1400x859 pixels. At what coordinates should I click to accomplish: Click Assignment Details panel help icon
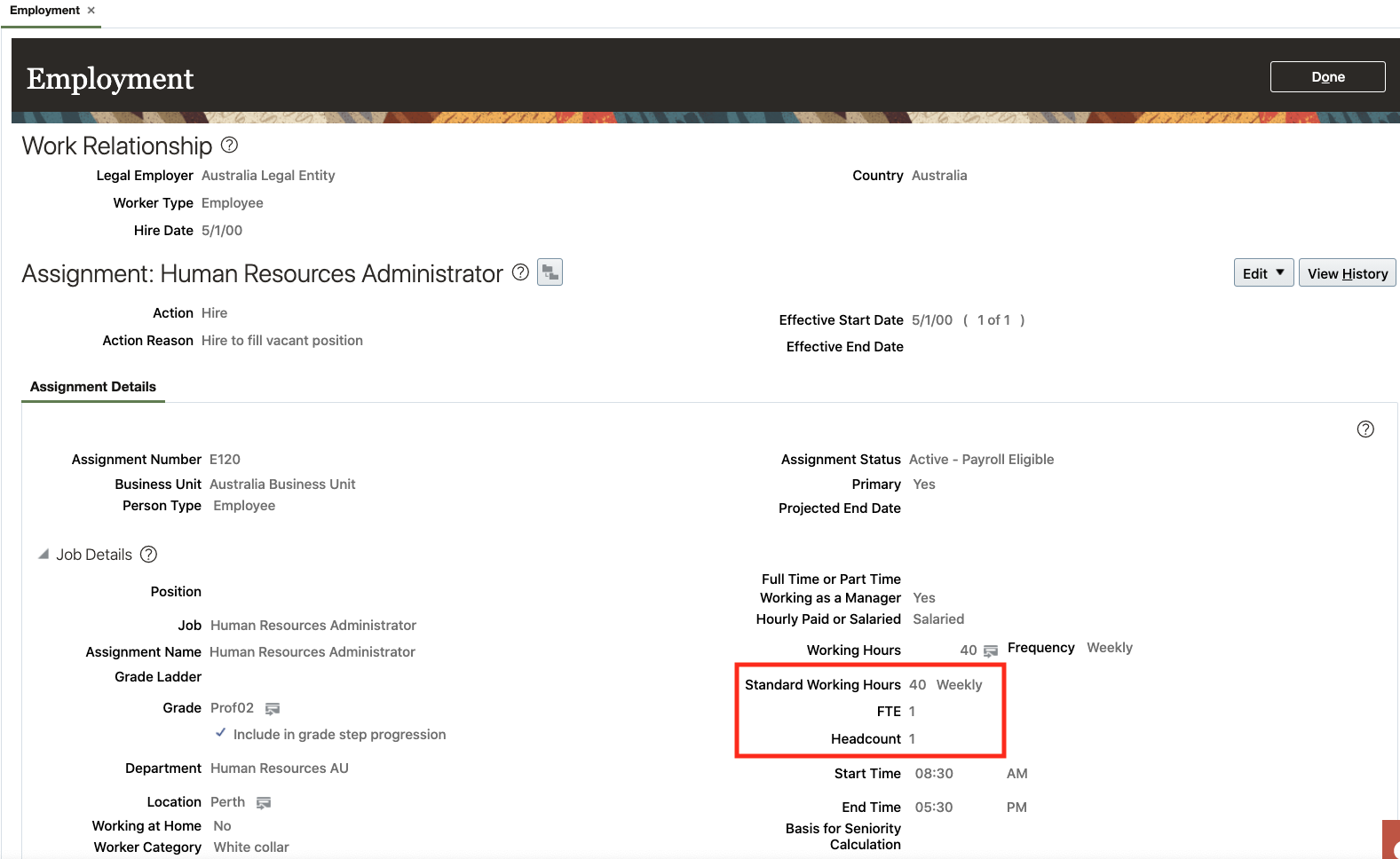click(1365, 429)
